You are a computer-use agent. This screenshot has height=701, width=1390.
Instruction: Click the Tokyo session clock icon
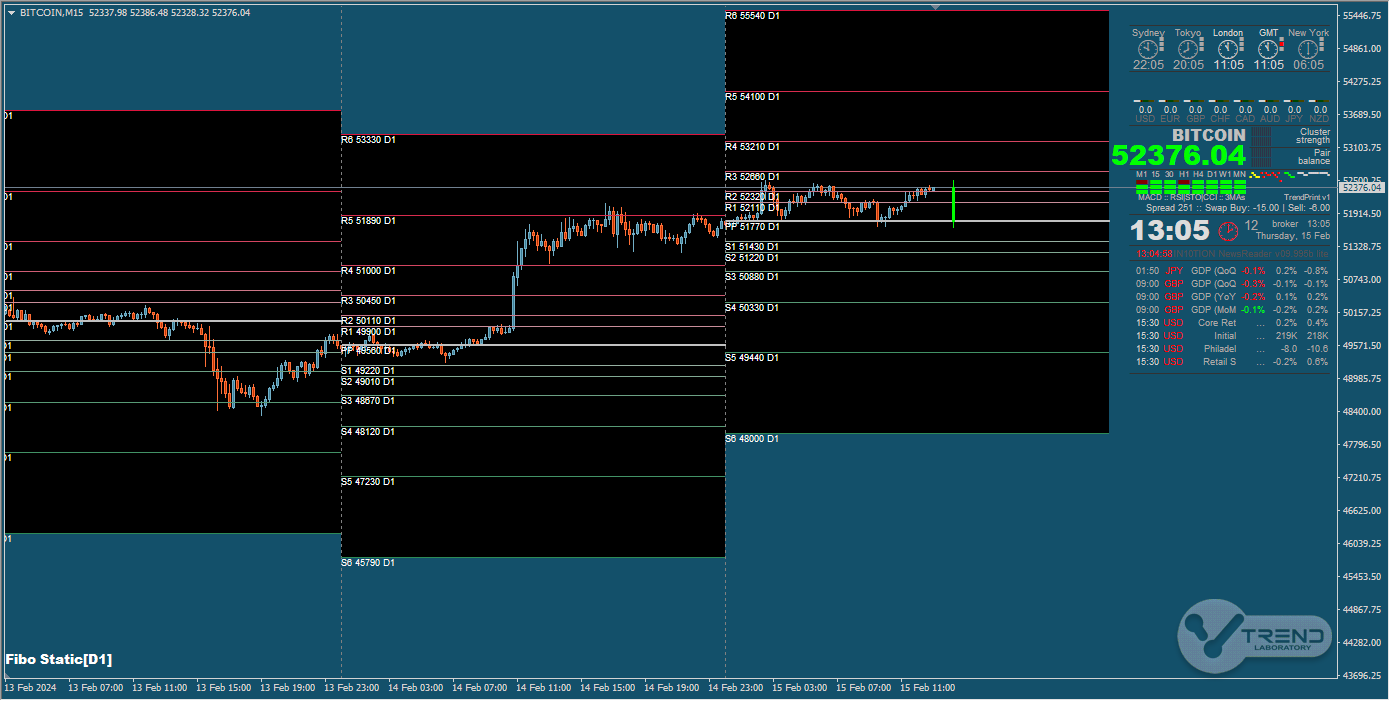(x=1188, y=47)
